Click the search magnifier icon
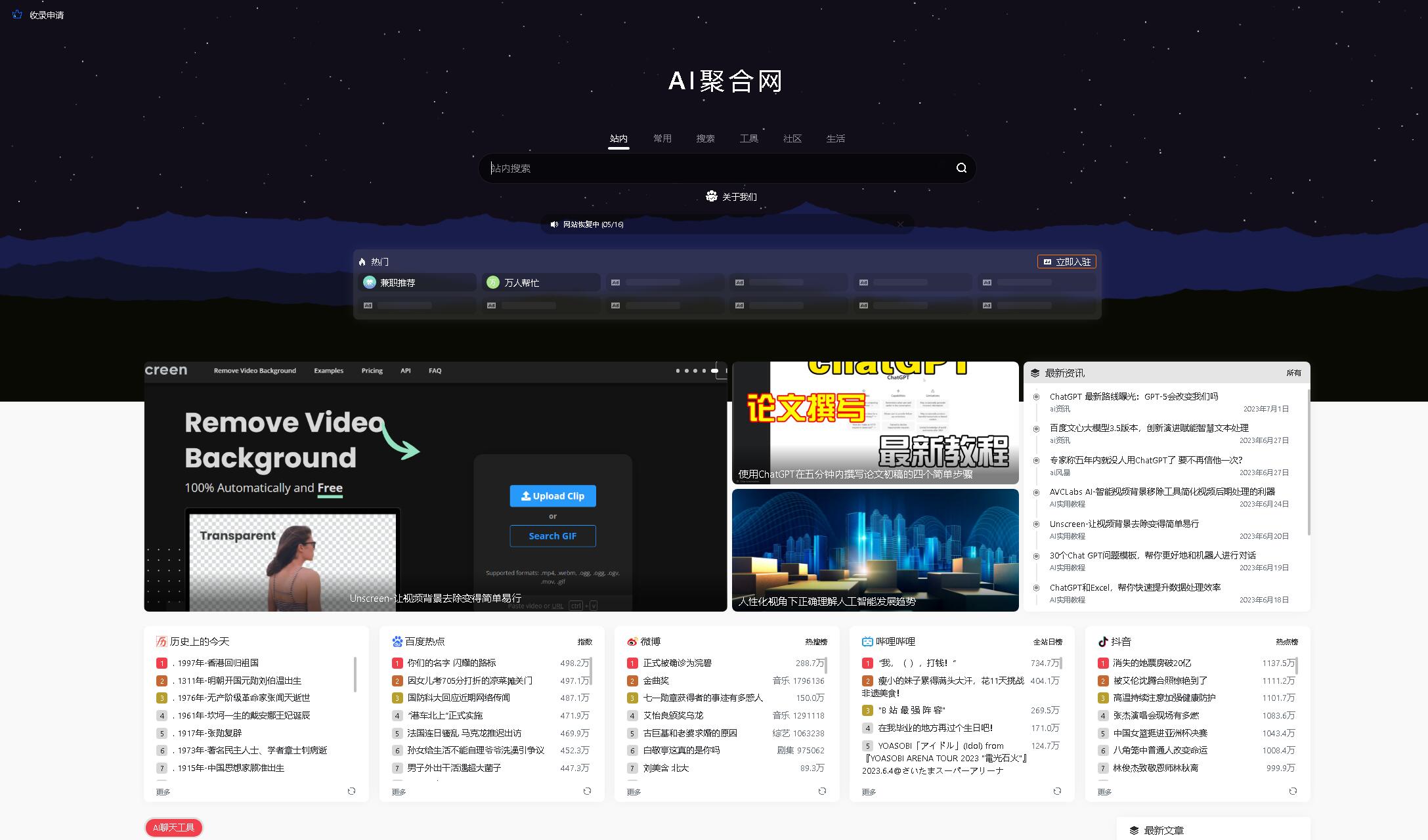The image size is (1428, 840). point(961,168)
